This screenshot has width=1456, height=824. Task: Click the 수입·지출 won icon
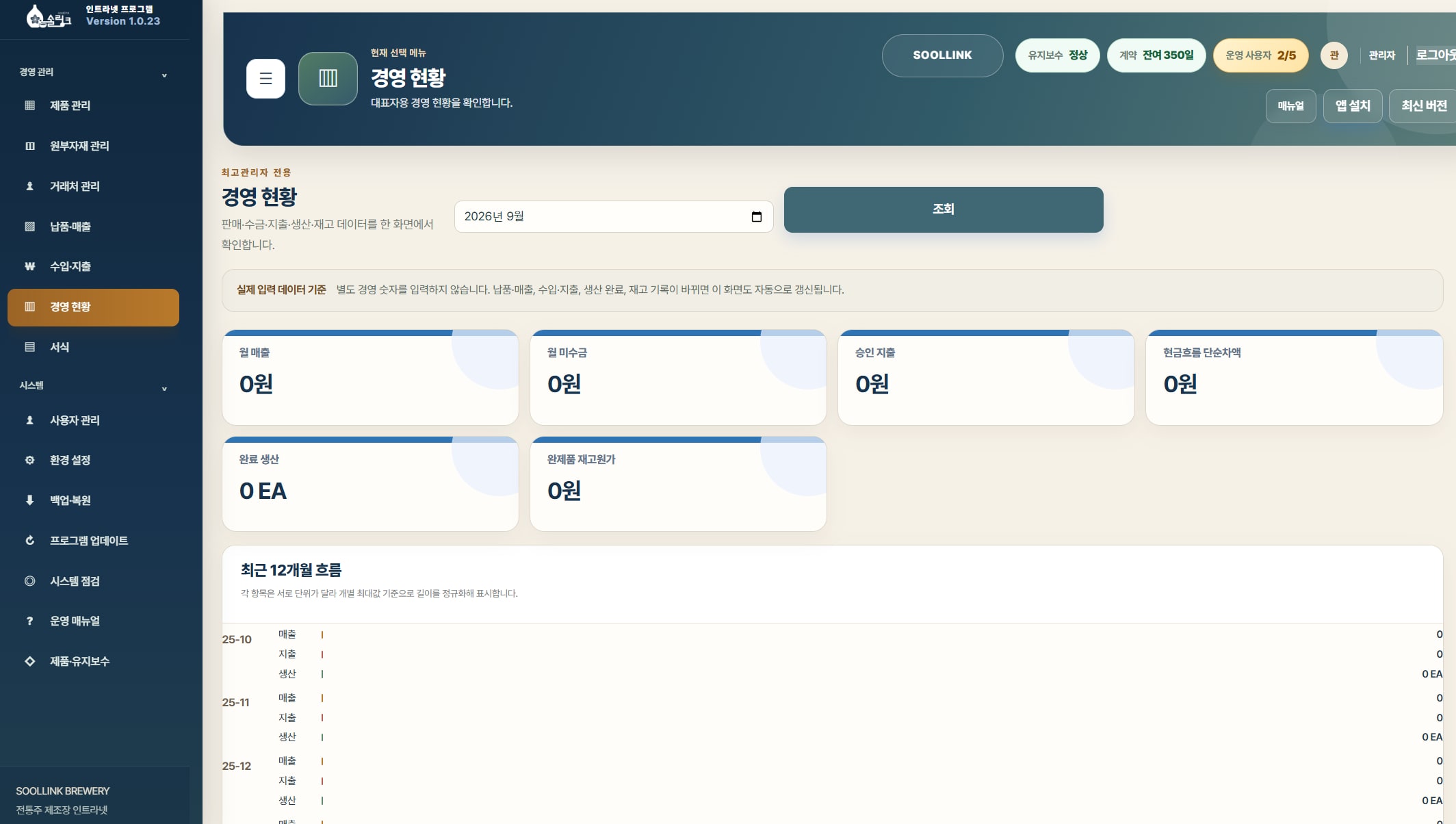point(29,266)
